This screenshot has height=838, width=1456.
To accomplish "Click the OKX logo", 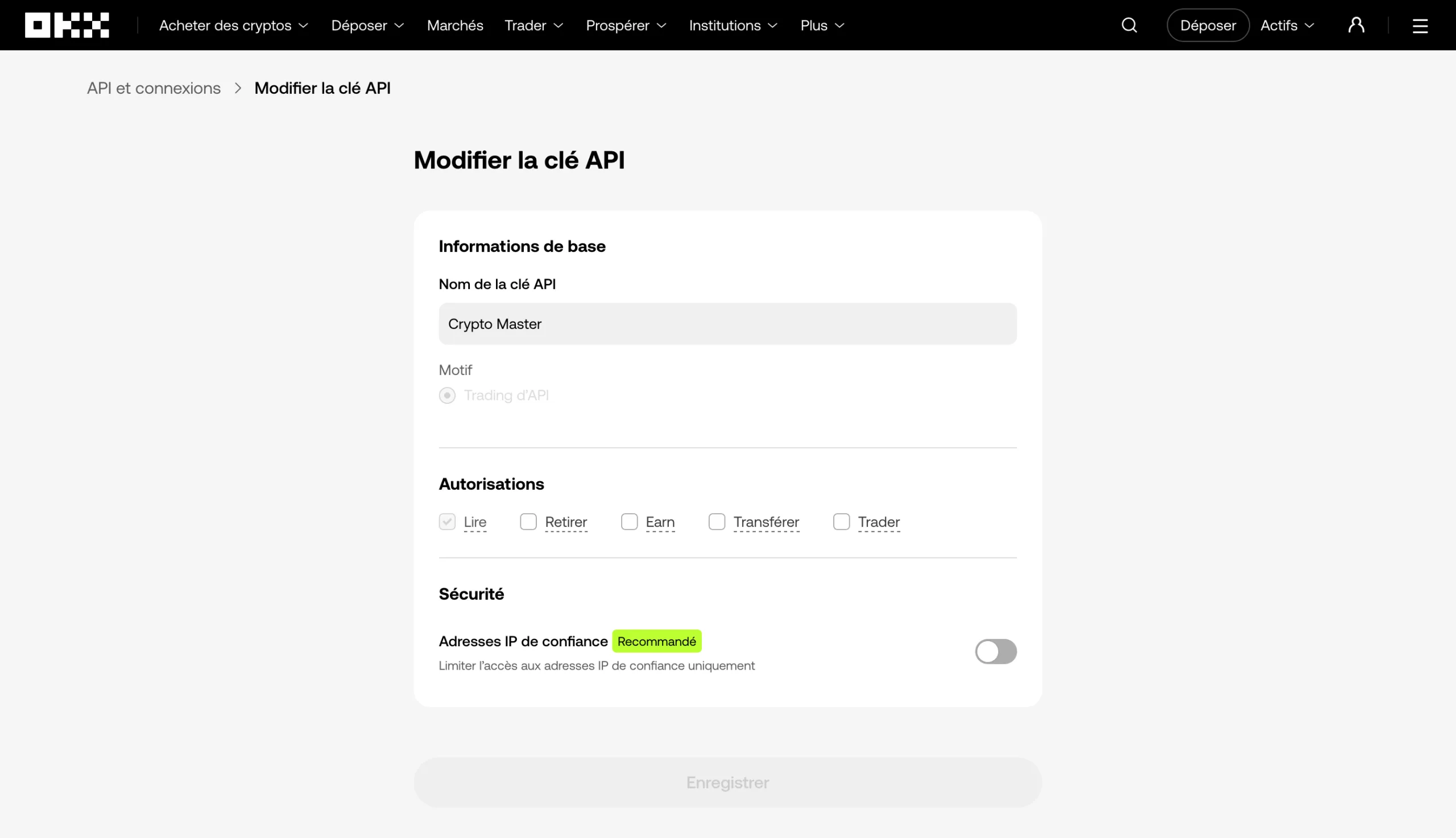I will [x=67, y=25].
